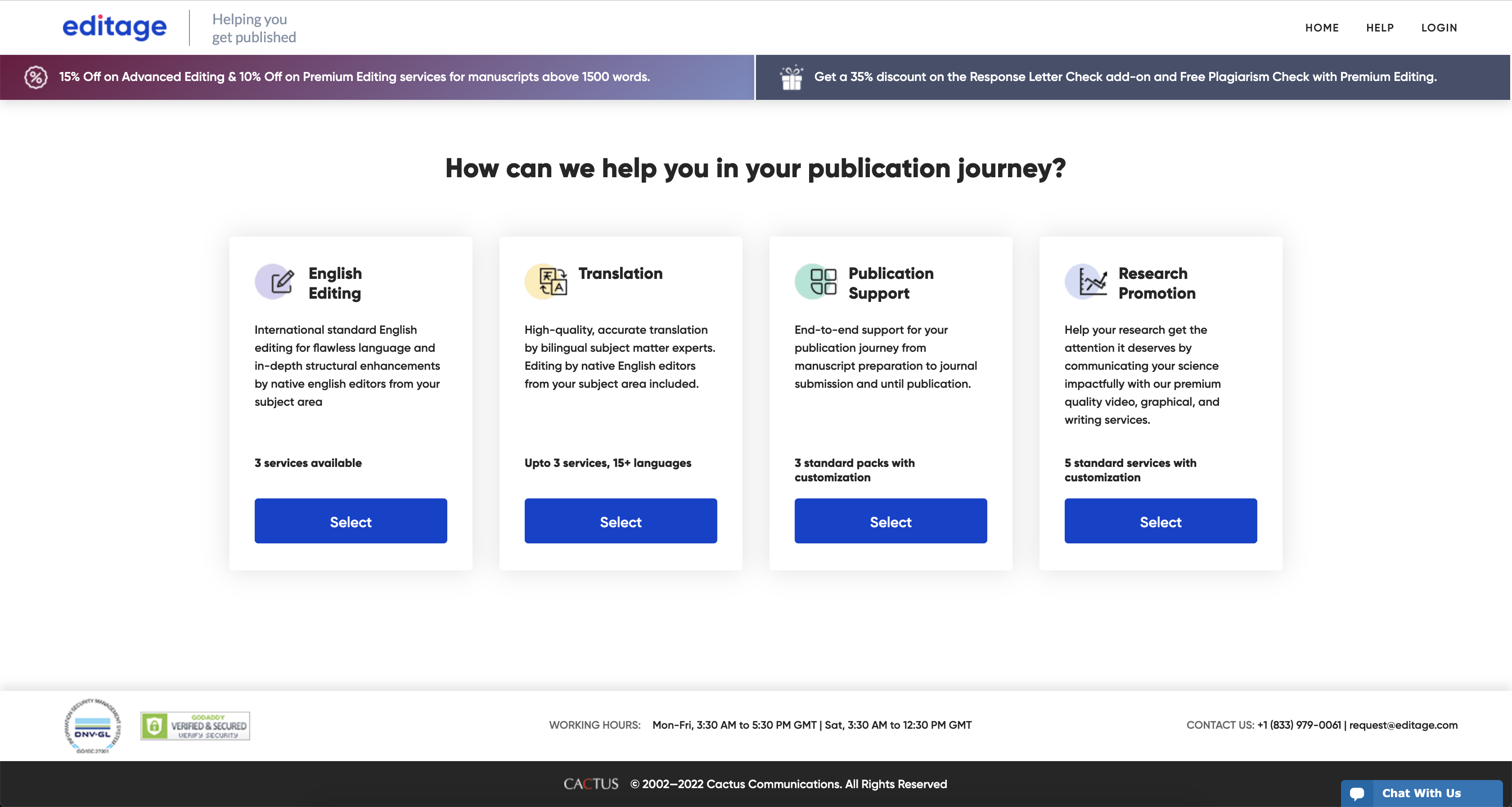This screenshot has height=807, width=1512.
Task: Open the LOGIN page
Action: coord(1439,27)
